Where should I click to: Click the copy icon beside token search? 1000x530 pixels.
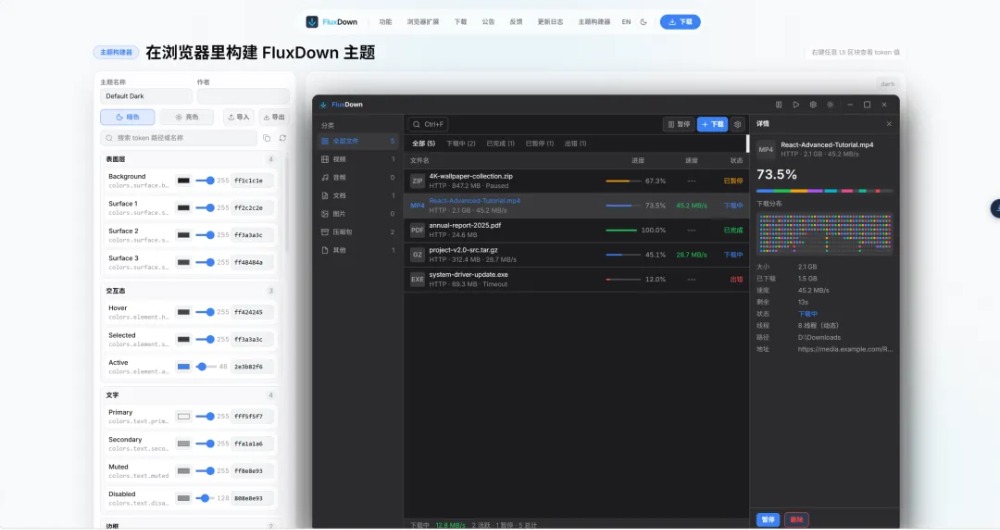point(267,138)
